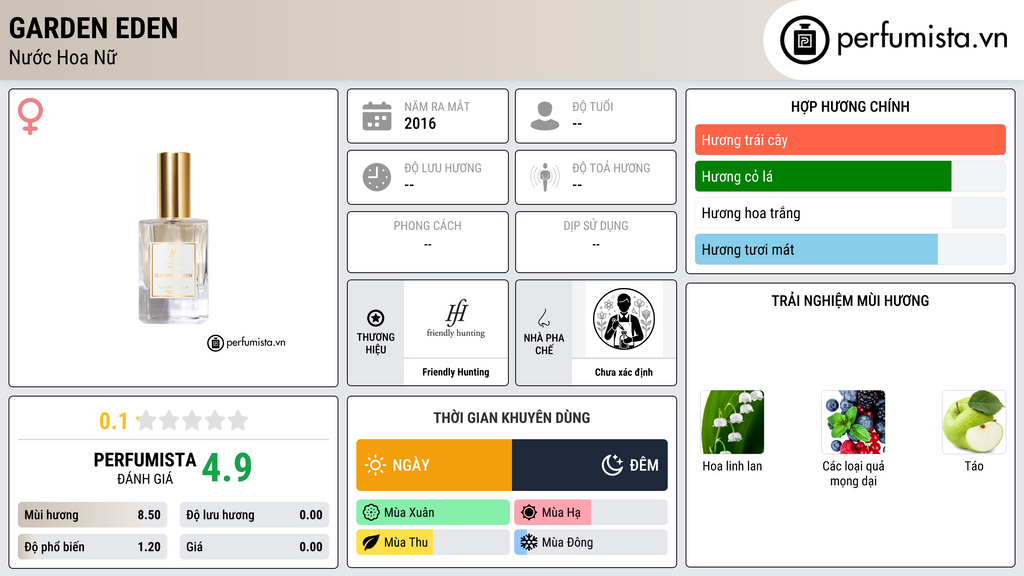Click the Độ phổ biến 1.20 score bar
Screen dimensions: 1024x576
pos(92,547)
